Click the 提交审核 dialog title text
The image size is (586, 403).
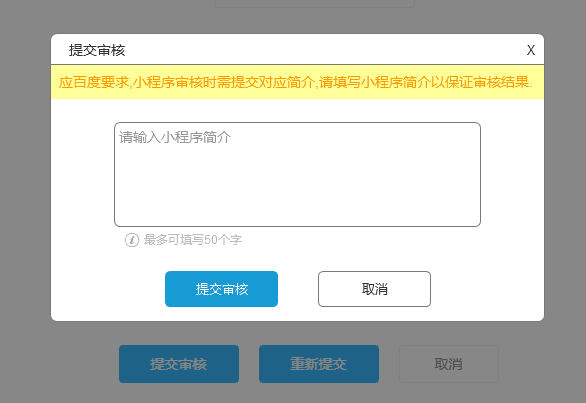97,50
